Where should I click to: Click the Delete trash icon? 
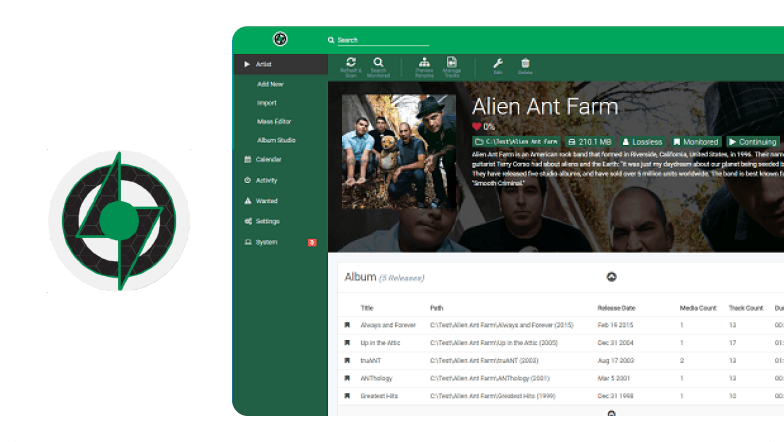(x=525, y=64)
